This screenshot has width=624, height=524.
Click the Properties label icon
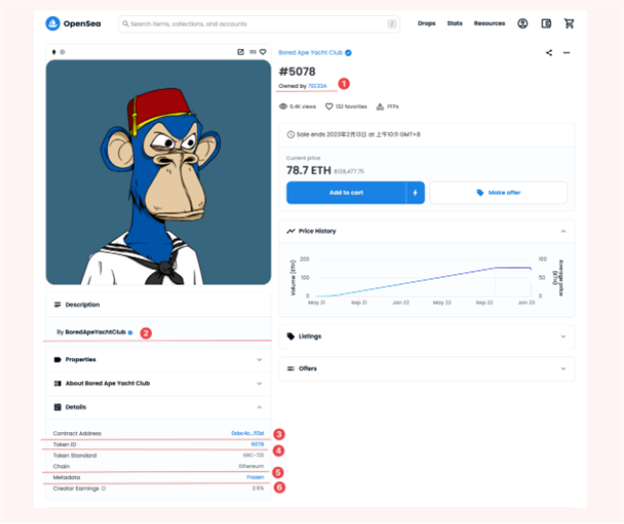(x=57, y=360)
